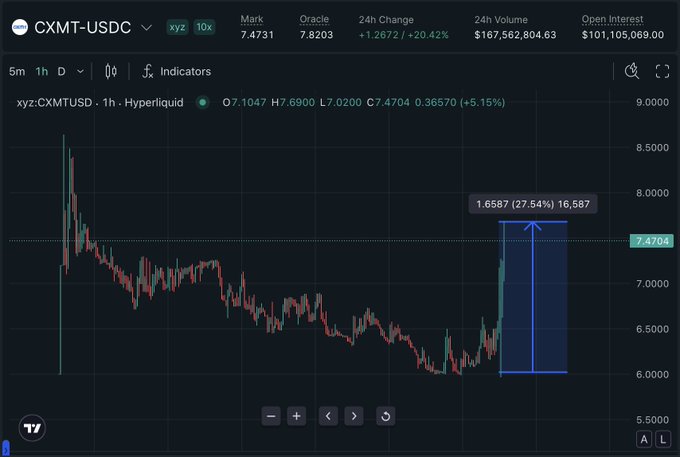The image size is (680, 457).
Task: Click the 10x leverage badge
Action: tap(204, 27)
